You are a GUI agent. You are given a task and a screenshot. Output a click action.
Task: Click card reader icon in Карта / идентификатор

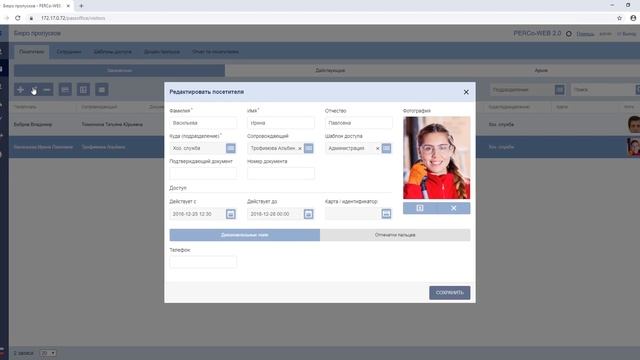pos(386,214)
